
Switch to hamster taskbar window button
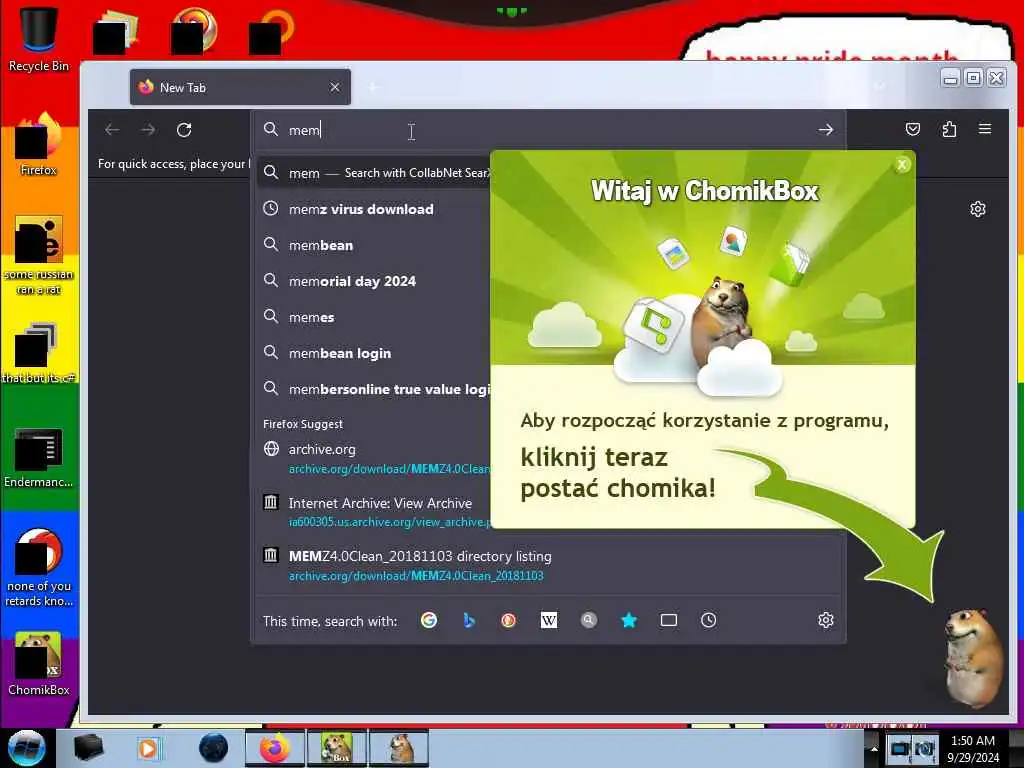tap(399, 748)
